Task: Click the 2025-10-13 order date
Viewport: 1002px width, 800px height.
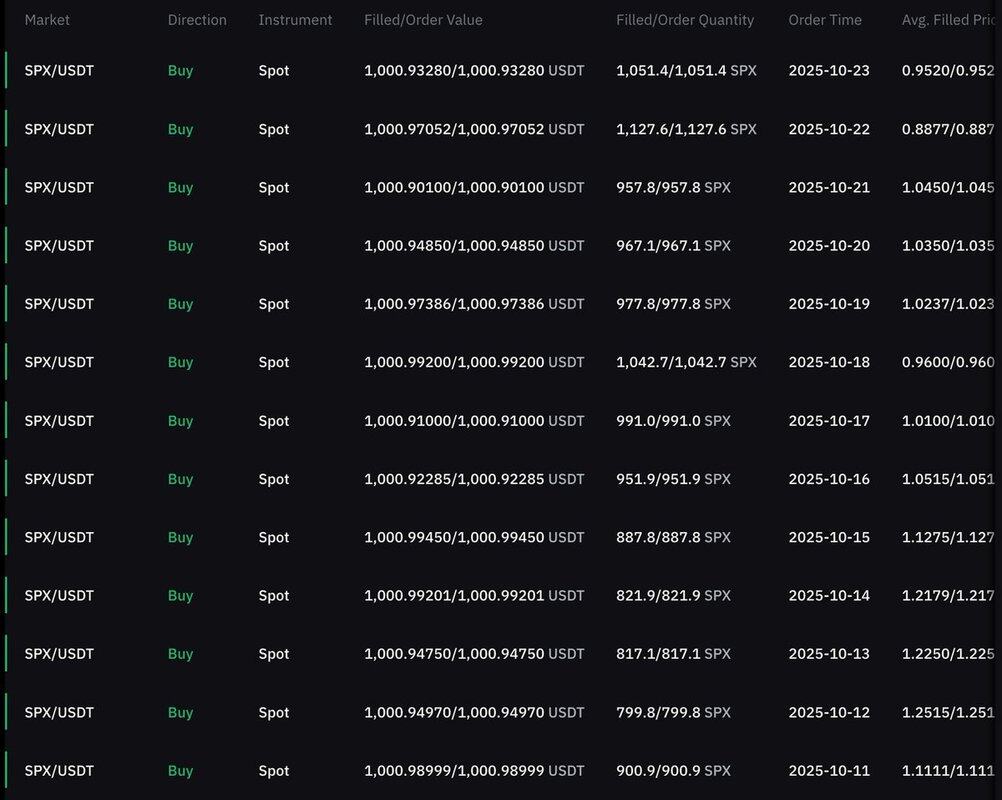Action: (829, 654)
